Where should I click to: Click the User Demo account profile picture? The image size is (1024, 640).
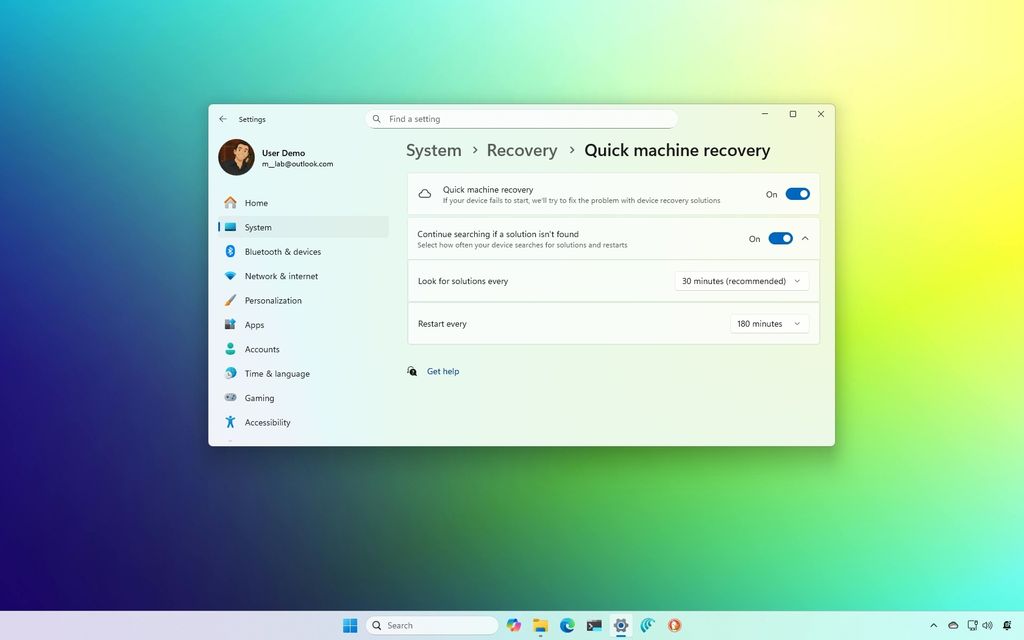(x=236, y=158)
